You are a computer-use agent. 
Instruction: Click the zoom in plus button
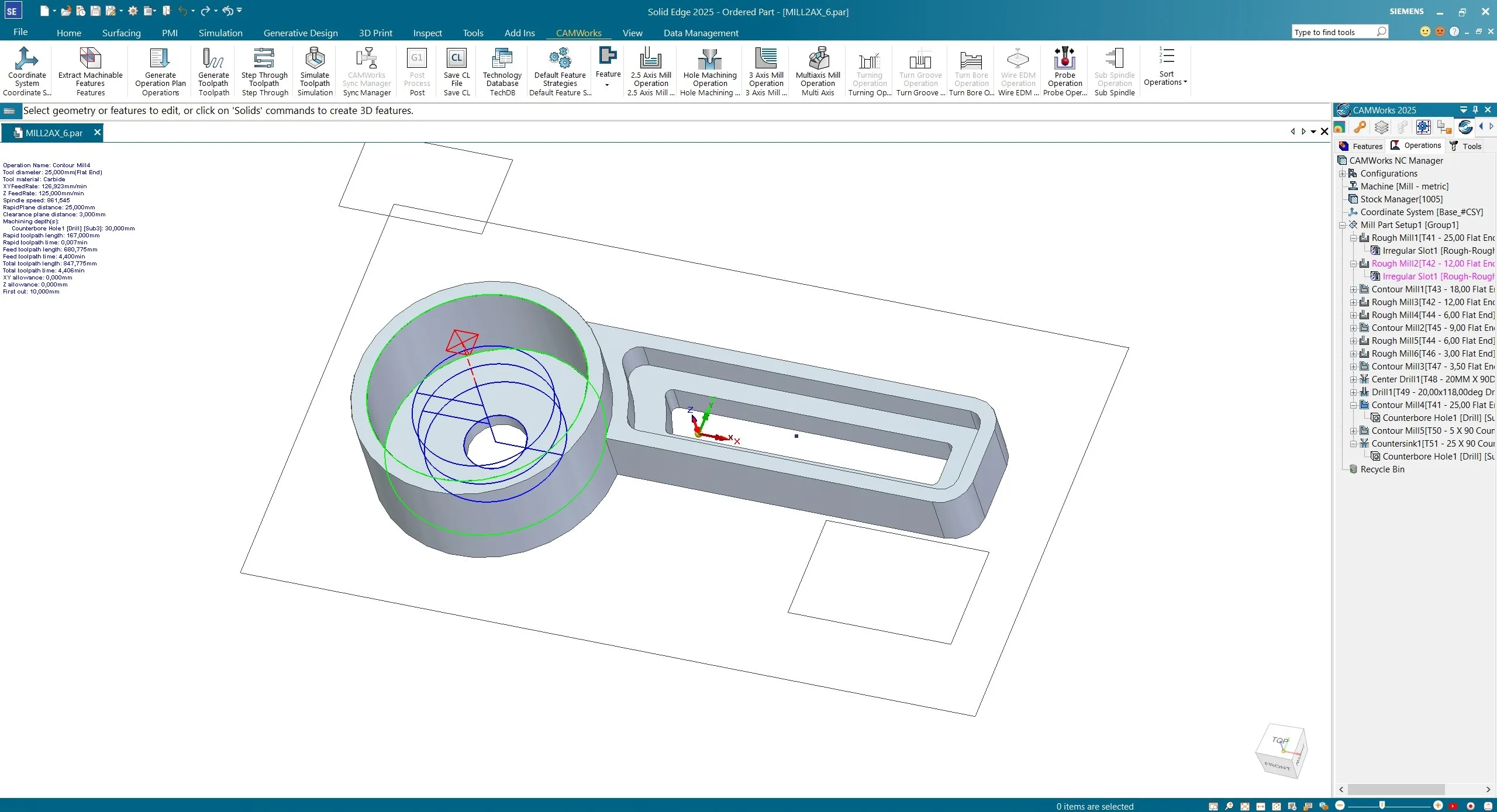[x=1438, y=806]
